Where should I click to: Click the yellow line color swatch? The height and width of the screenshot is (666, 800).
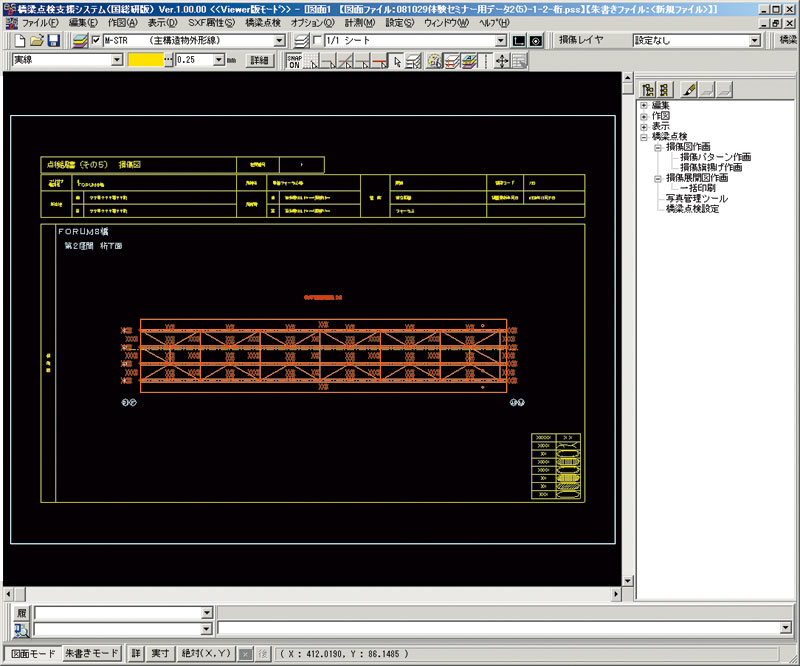coord(146,61)
